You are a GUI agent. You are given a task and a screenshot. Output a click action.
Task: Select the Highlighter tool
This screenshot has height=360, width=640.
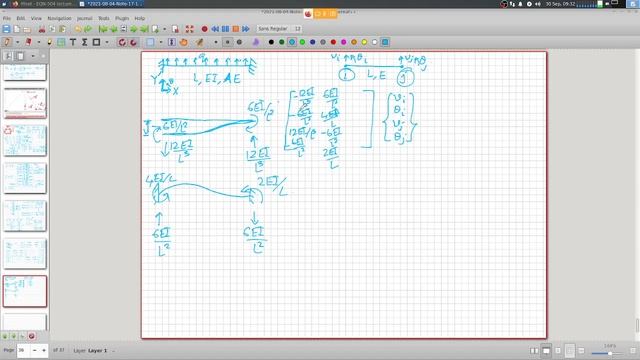click(x=49, y=42)
